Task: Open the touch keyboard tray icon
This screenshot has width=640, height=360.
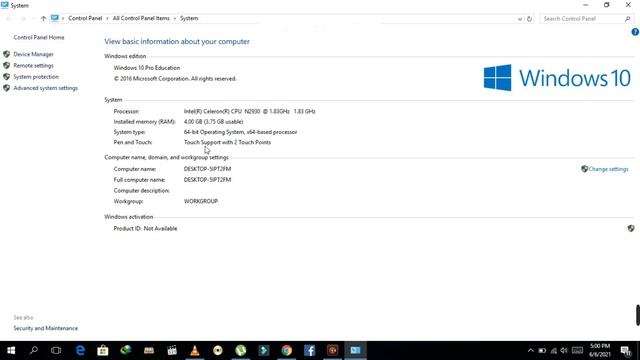Action: coord(577,350)
